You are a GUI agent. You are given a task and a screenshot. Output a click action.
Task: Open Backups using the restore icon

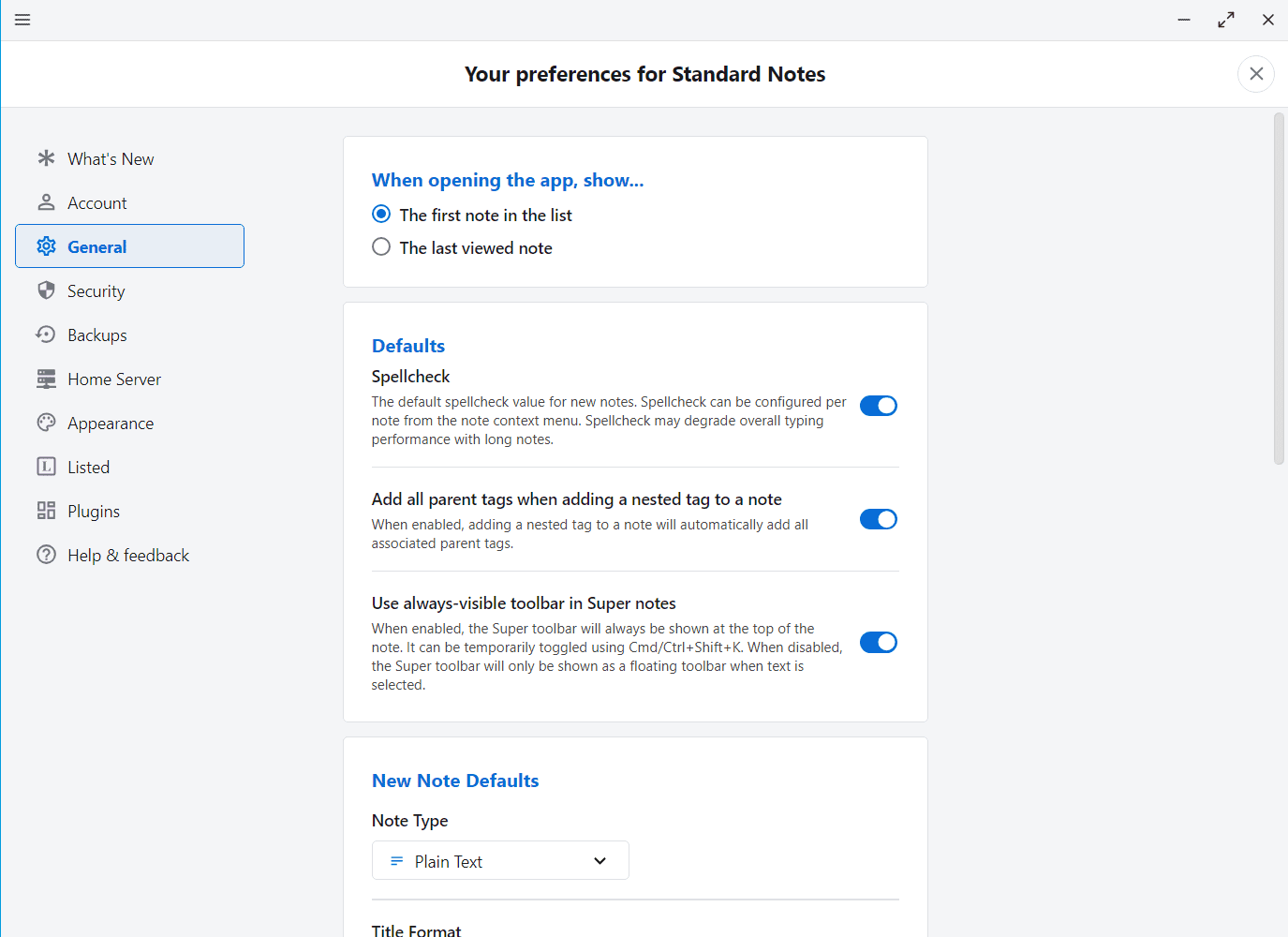46,335
